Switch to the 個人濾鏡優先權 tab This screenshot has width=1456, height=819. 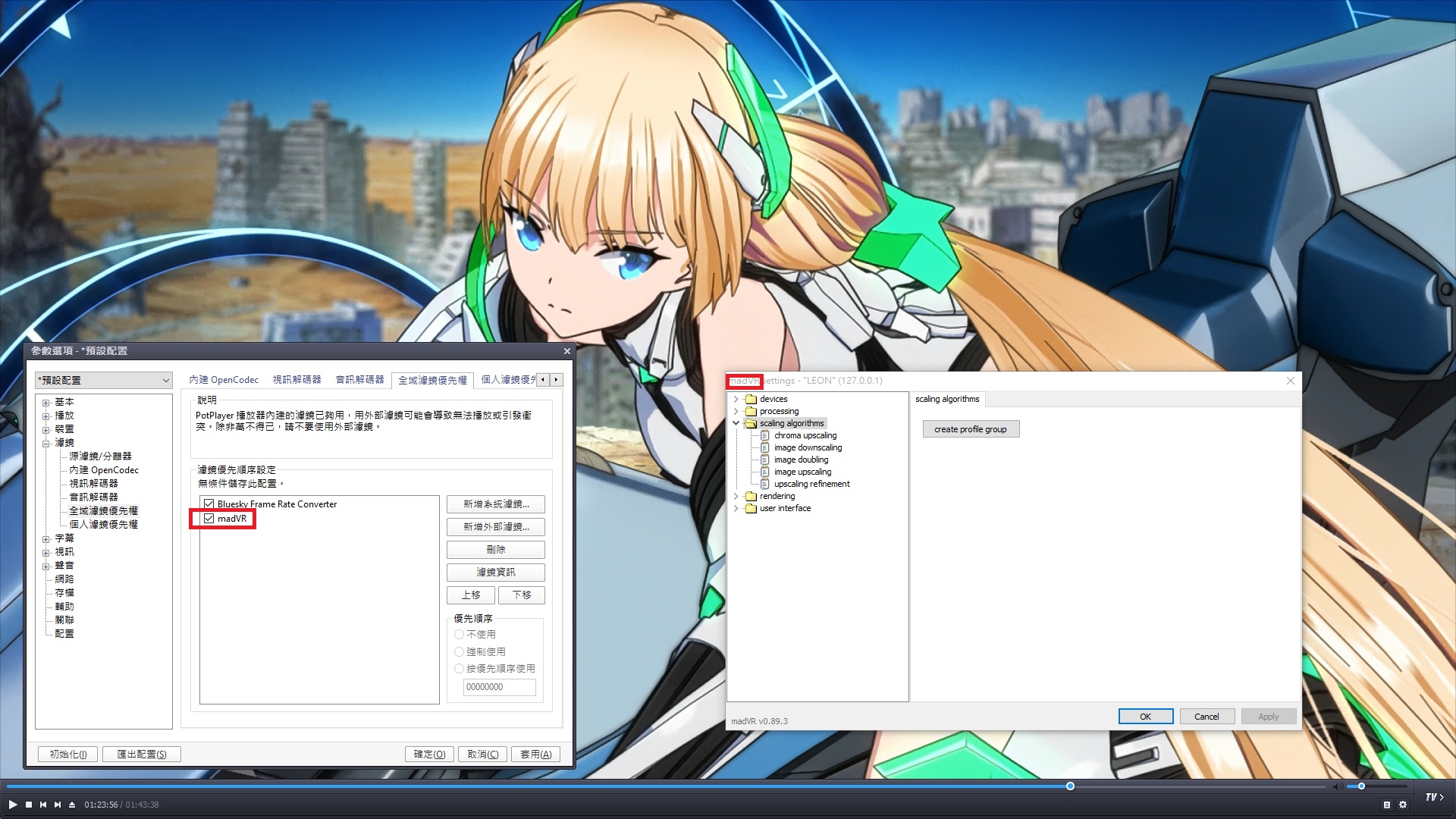tap(507, 380)
